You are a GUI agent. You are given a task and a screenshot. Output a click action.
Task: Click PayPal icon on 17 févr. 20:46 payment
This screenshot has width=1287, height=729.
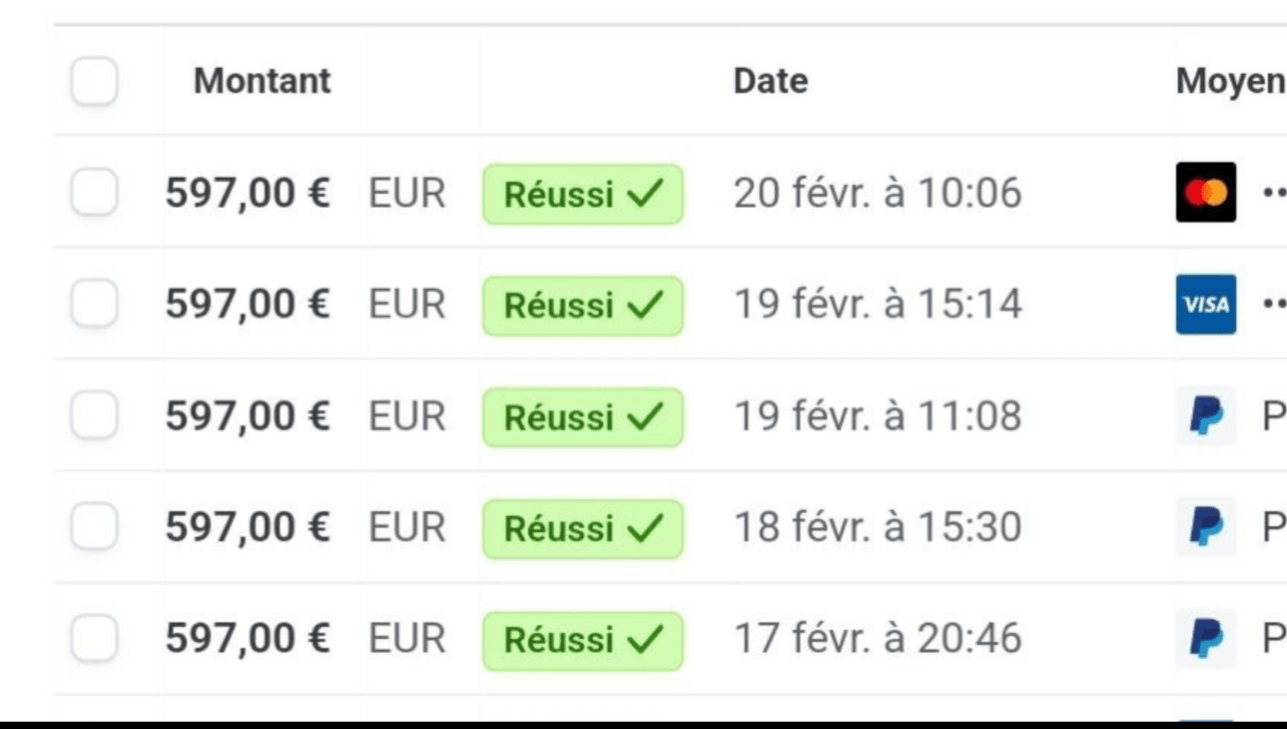coord(1205,639)
